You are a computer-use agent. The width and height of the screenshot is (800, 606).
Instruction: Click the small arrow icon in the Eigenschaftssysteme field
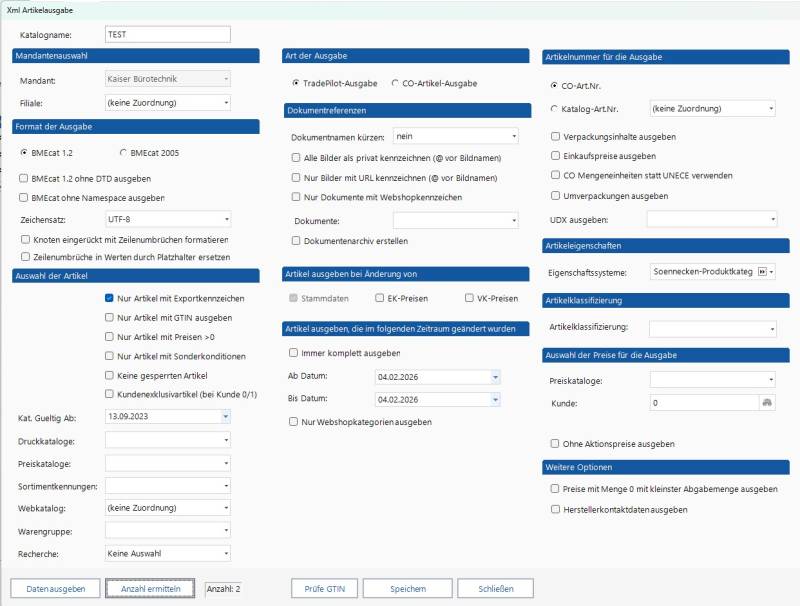[x=762, y=271]
